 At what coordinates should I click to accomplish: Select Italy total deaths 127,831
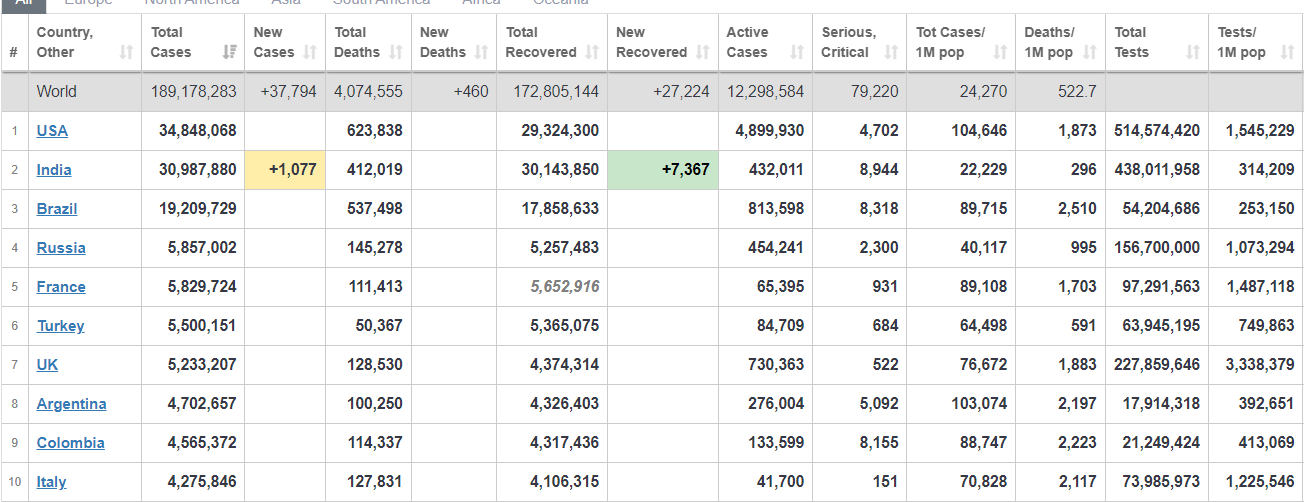tap(374, 481)
